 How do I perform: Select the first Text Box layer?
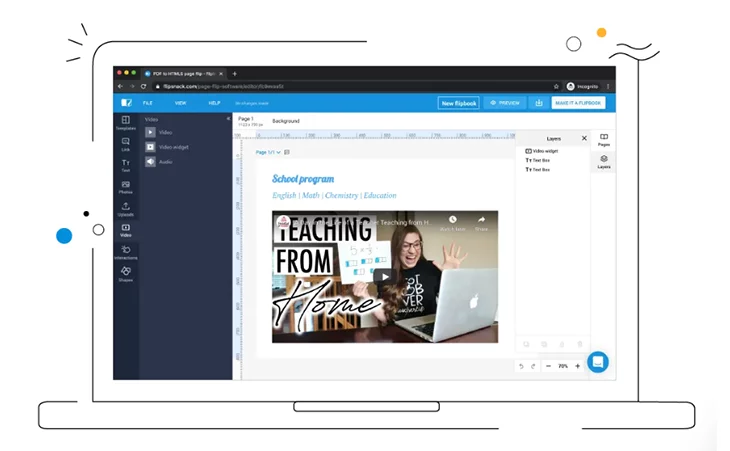538,160
